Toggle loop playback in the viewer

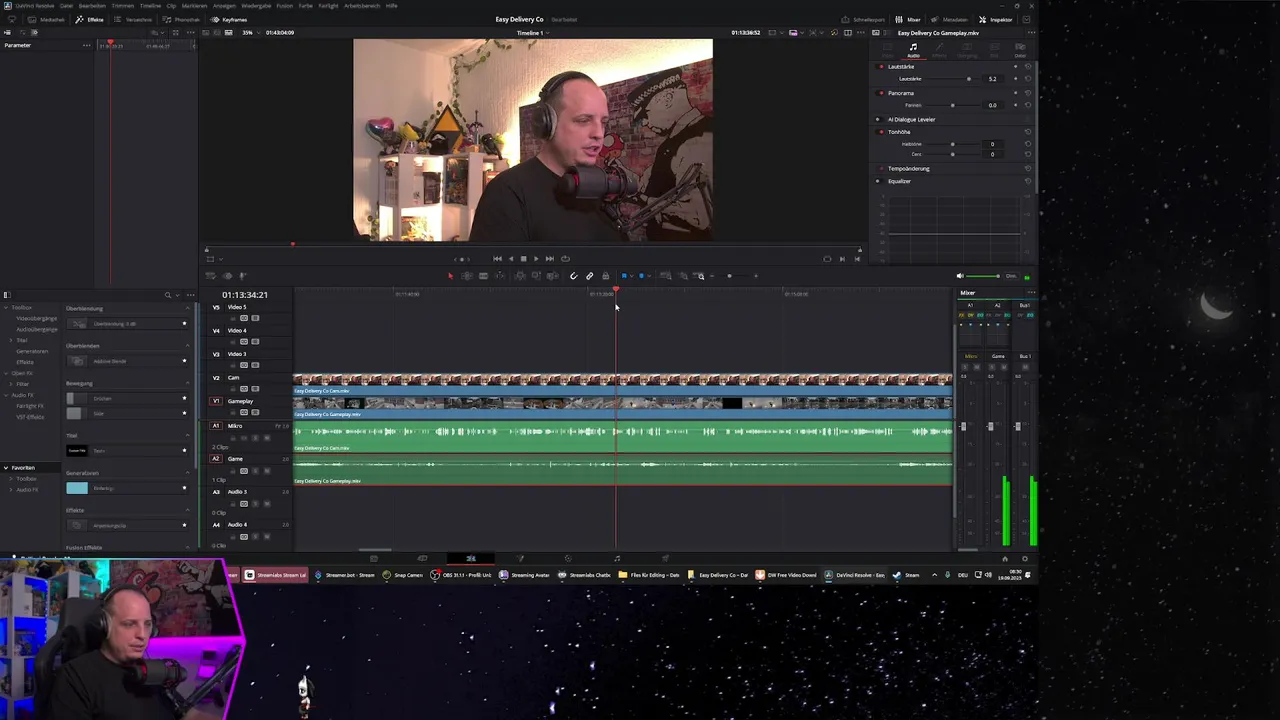[x=565, y=259]
